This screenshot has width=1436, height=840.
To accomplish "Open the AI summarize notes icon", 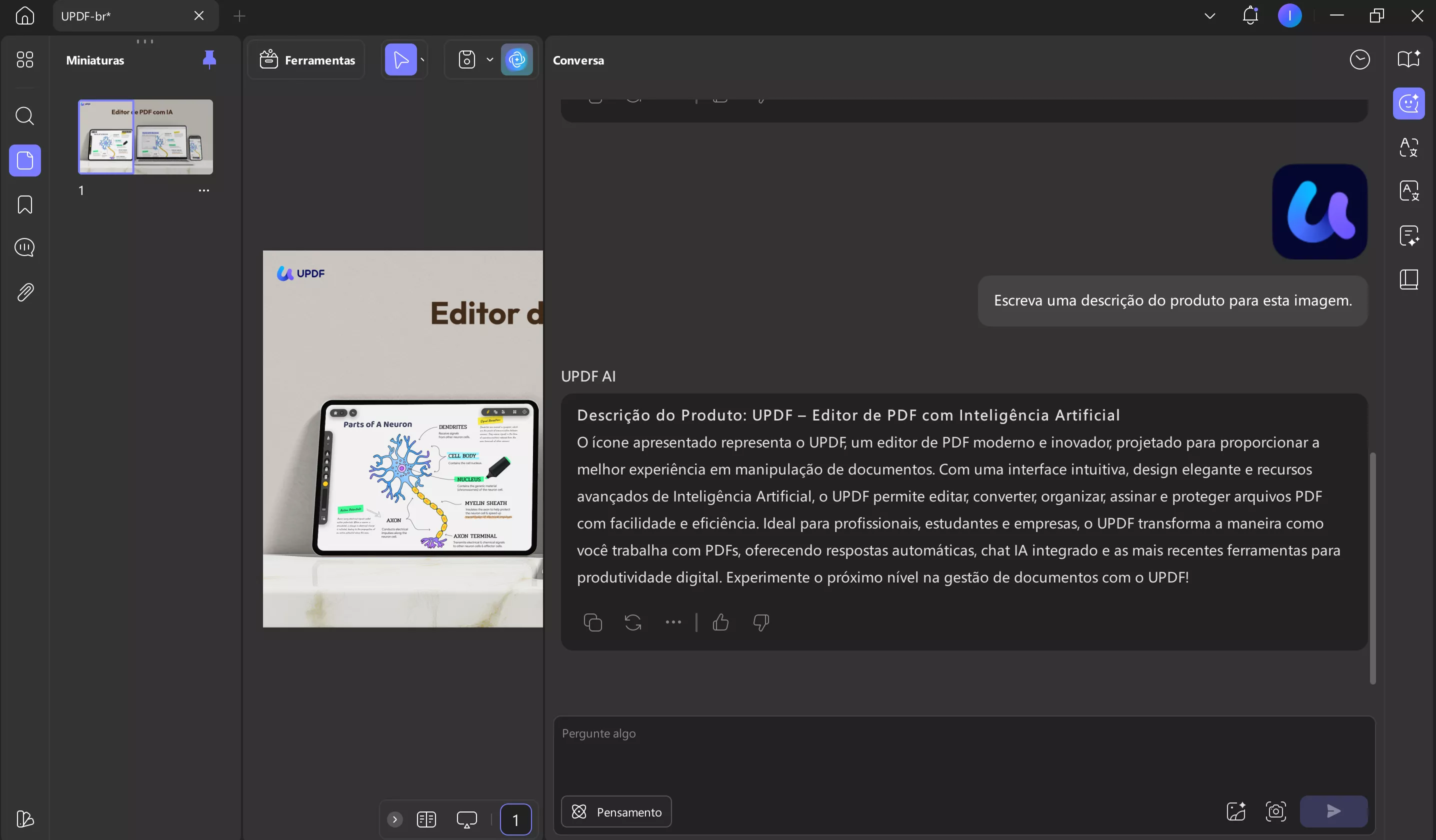I will coord(1408,235).
